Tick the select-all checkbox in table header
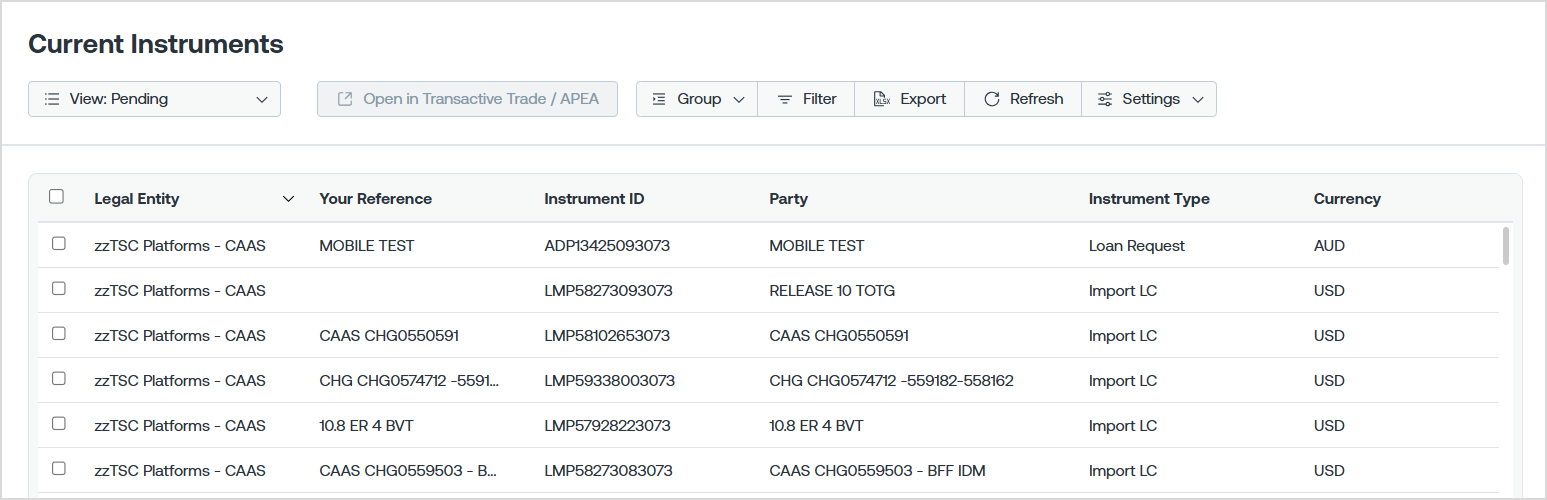The image size is (1547, 500). point(57,197)
